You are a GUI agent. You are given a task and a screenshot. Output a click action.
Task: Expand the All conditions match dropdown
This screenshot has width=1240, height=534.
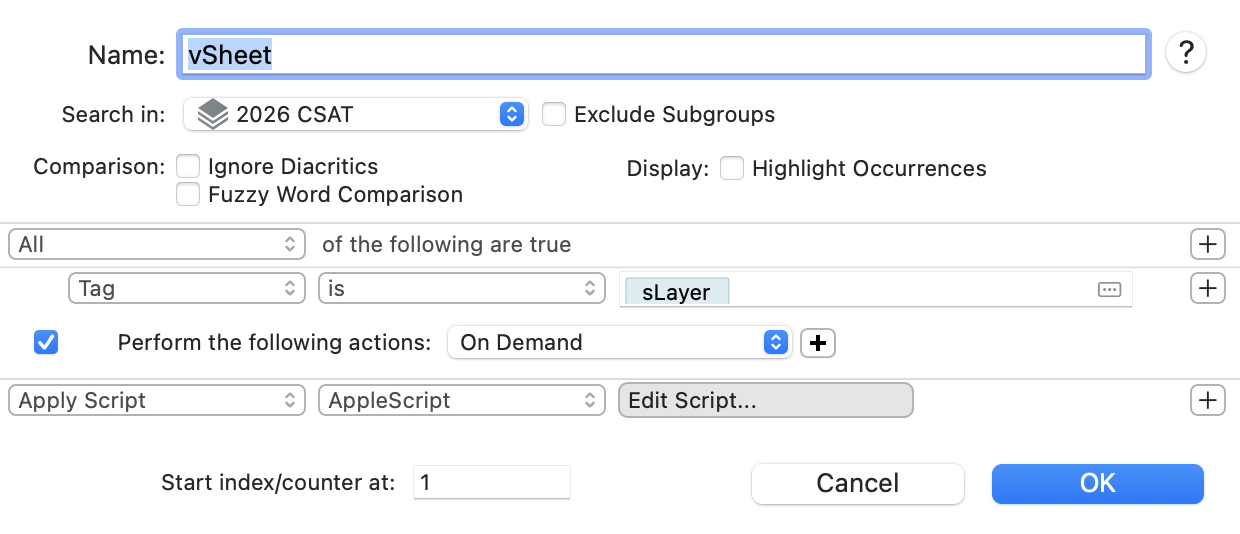[161, 244]
